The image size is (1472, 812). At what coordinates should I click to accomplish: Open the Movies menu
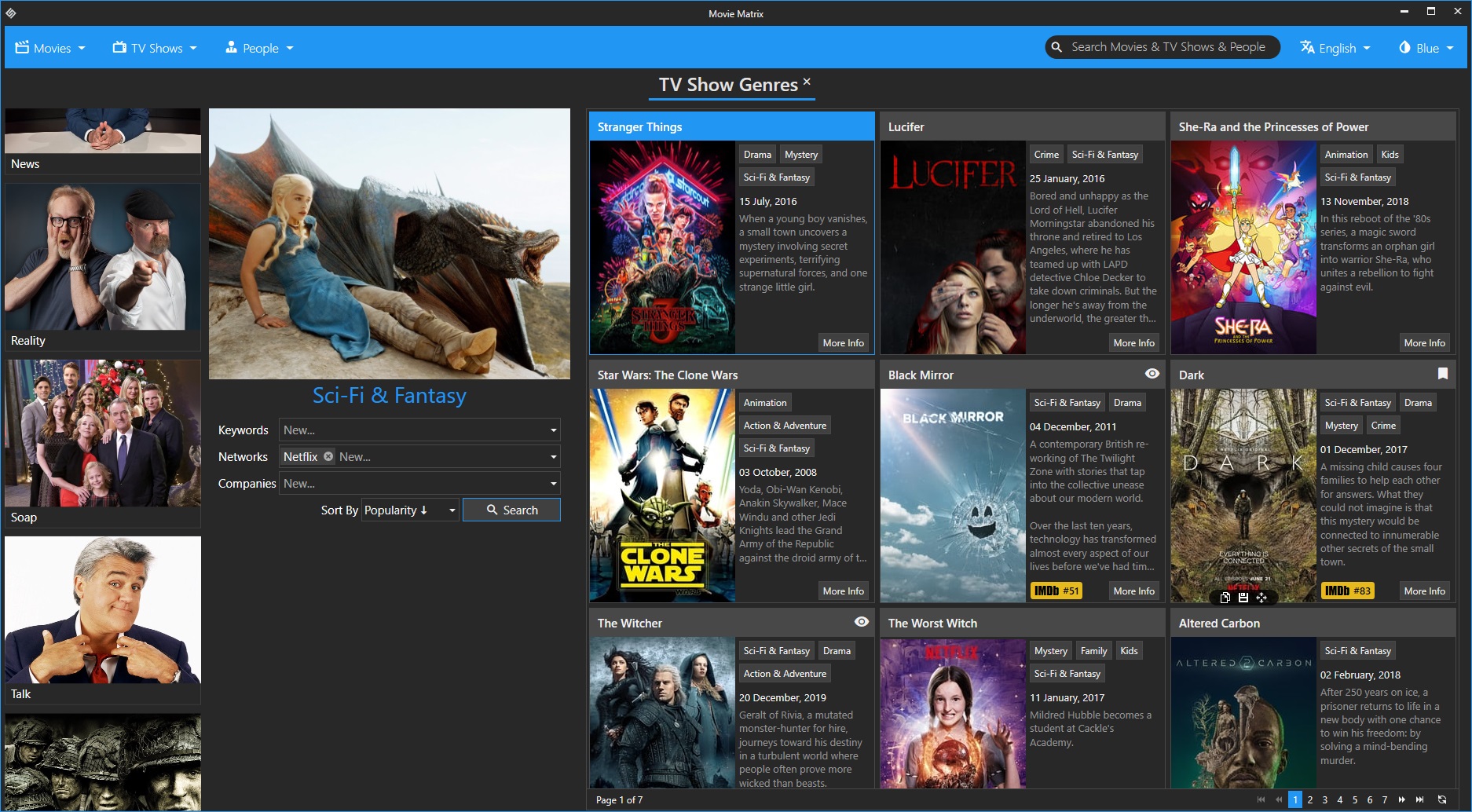pos(50,48)
